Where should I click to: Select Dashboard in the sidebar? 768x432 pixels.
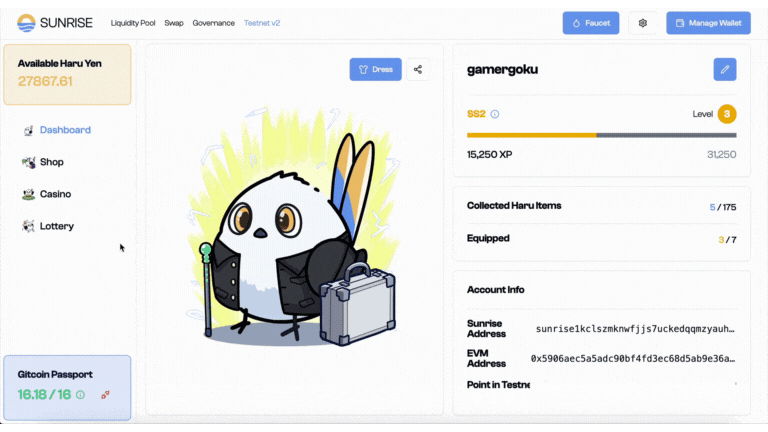coord(65,130)
